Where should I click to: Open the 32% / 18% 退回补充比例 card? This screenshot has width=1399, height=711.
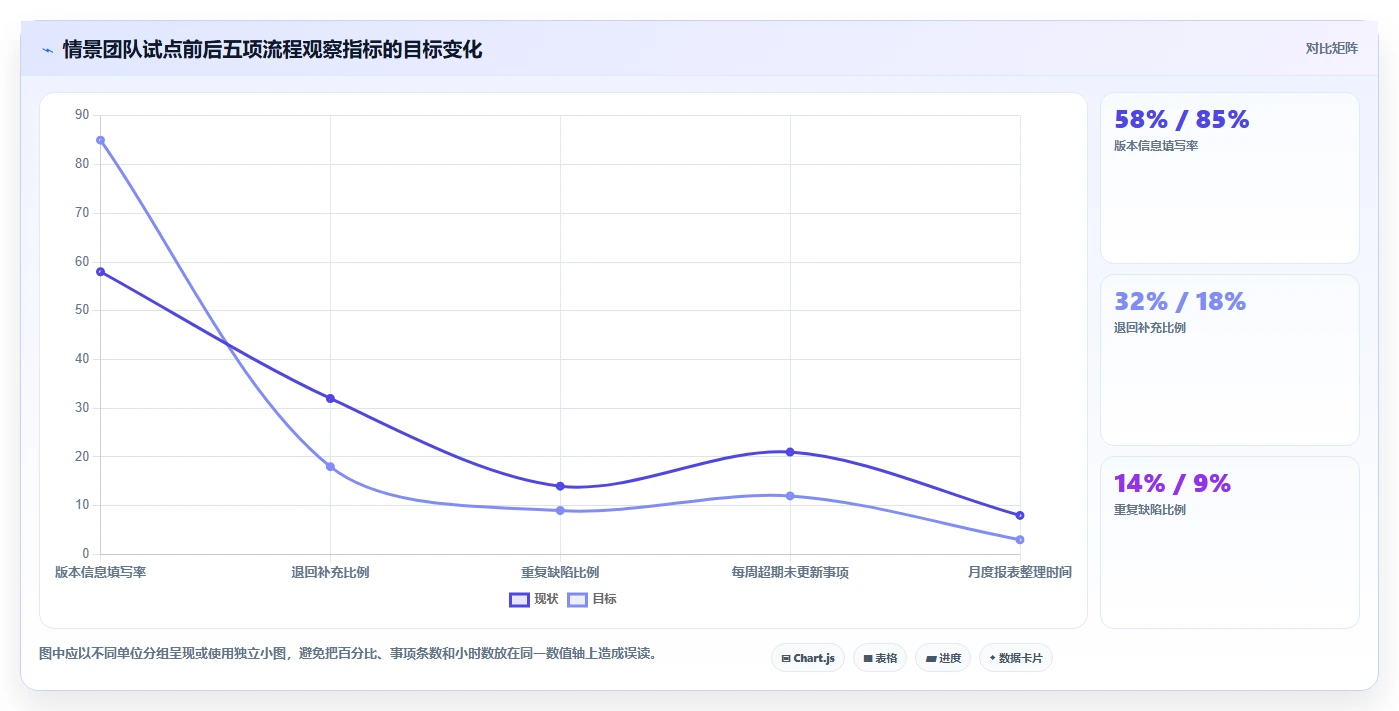pyautogui.click(x=1230, y=360)
